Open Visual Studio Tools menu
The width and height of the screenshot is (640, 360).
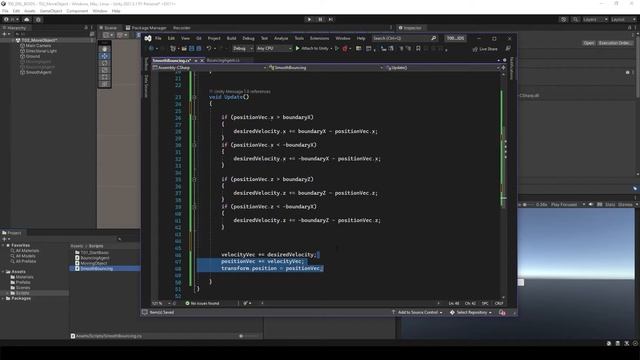click(299, 38)
